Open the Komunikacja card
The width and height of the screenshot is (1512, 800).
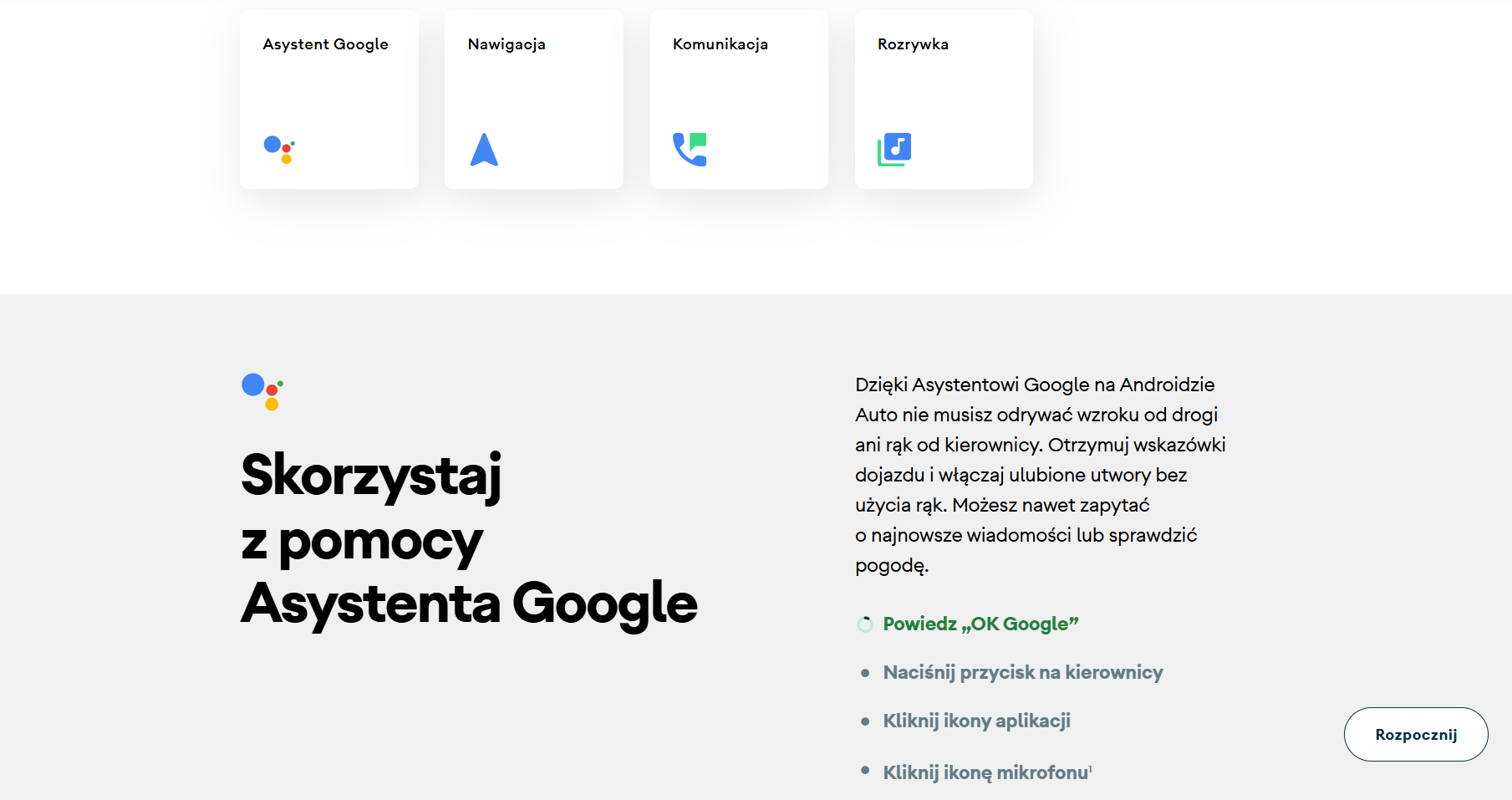[739, 99]
